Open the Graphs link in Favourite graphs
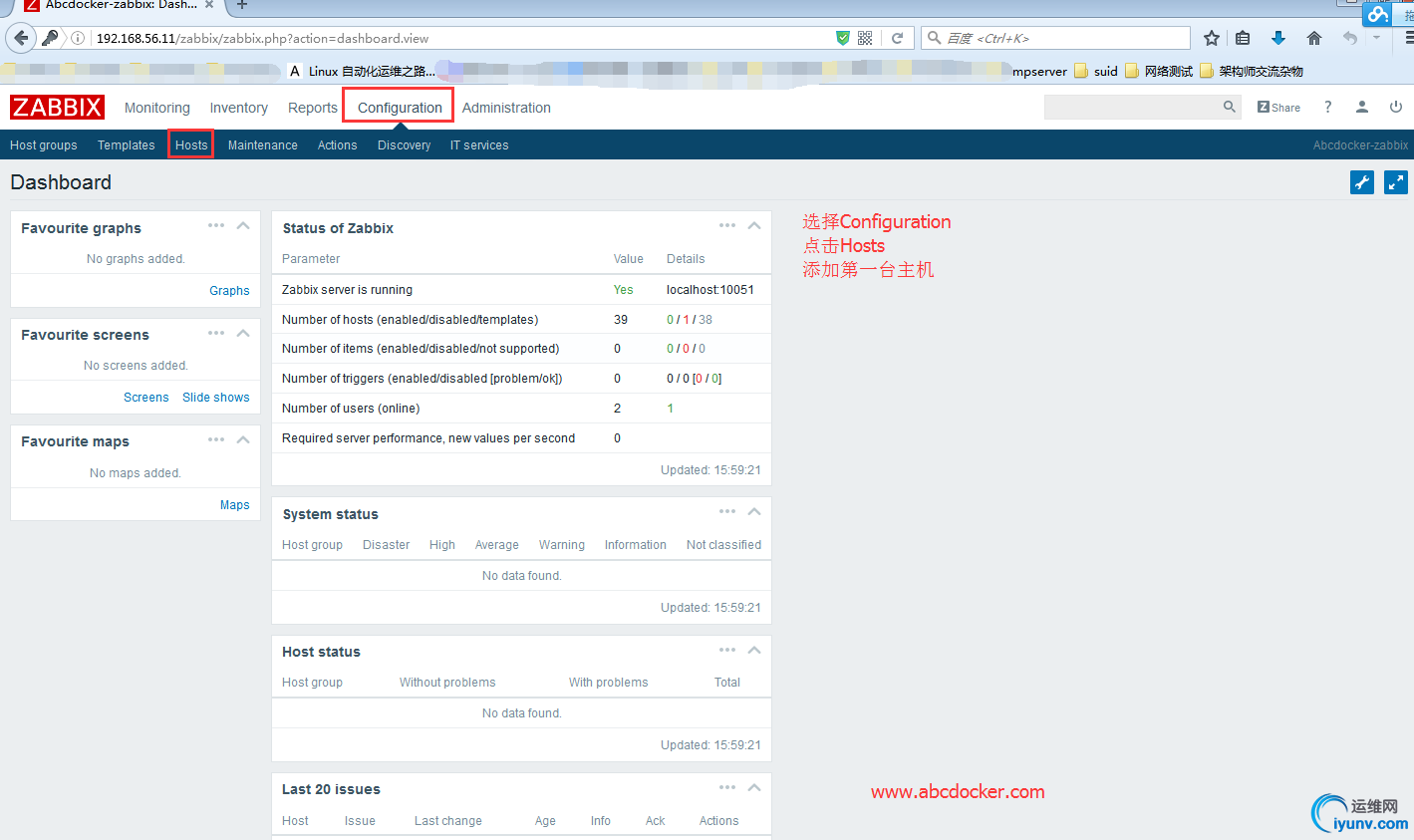This screenshot has height=840, width=1414. tap(229, 291)
